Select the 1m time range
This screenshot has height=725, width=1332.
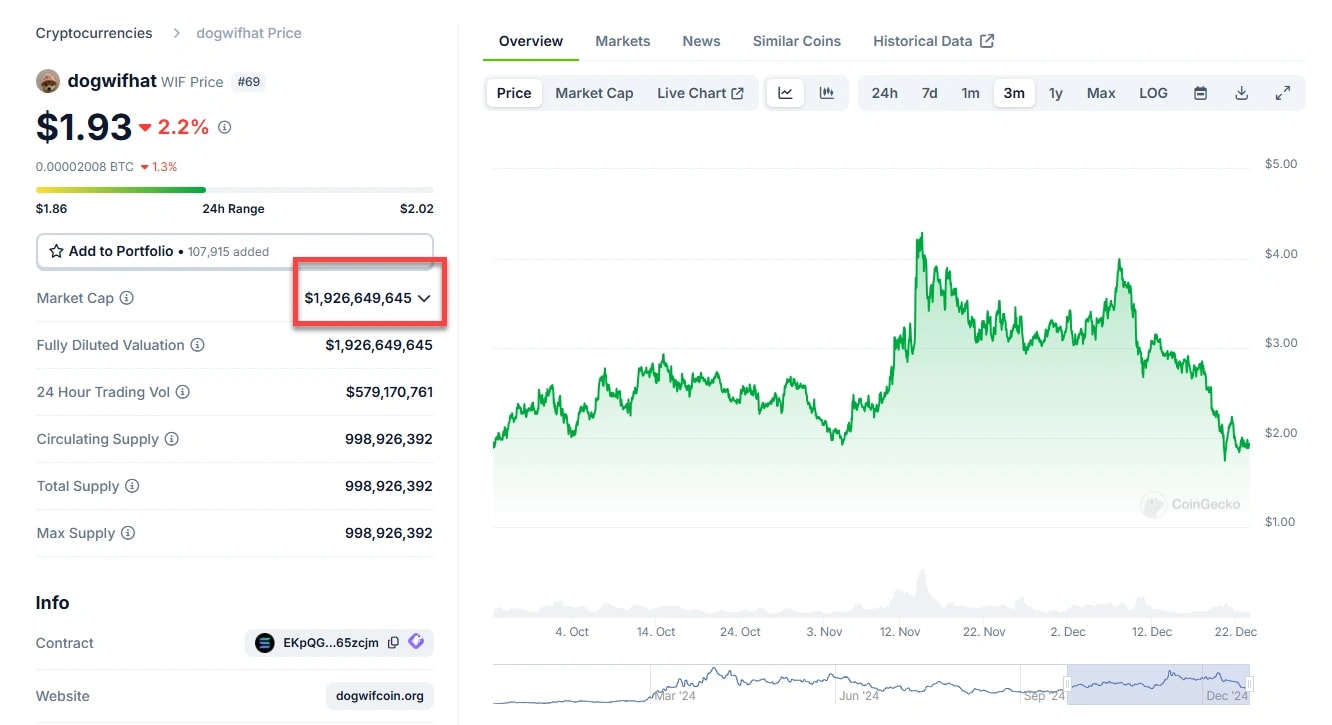[x=971, y=93]
